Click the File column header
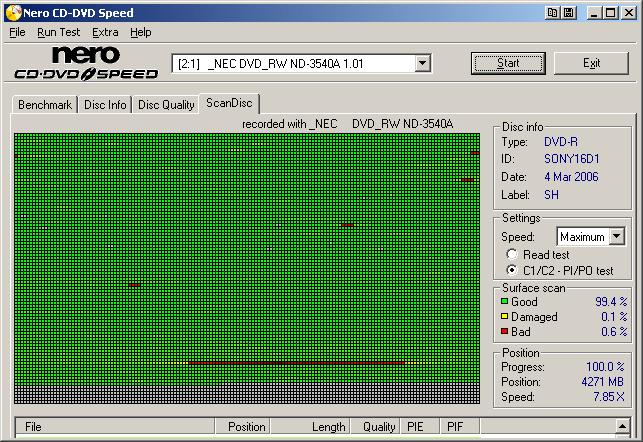The image size is (643, 442). click(115, 426)
